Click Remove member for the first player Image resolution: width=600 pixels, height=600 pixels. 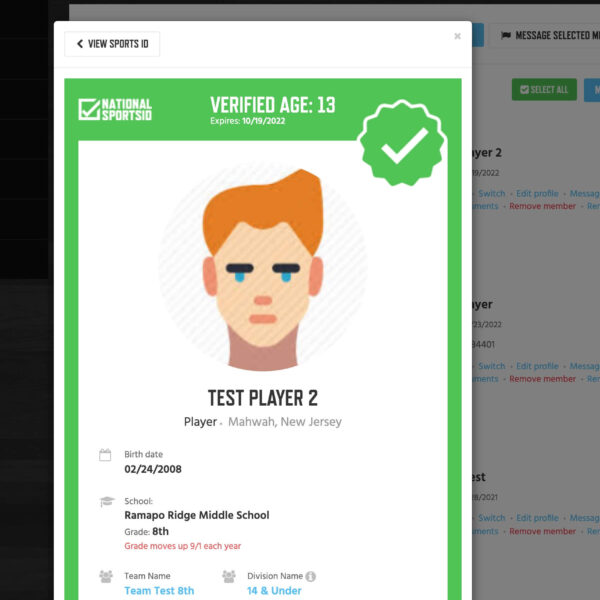pyautogui.click(x=542, y=206)
